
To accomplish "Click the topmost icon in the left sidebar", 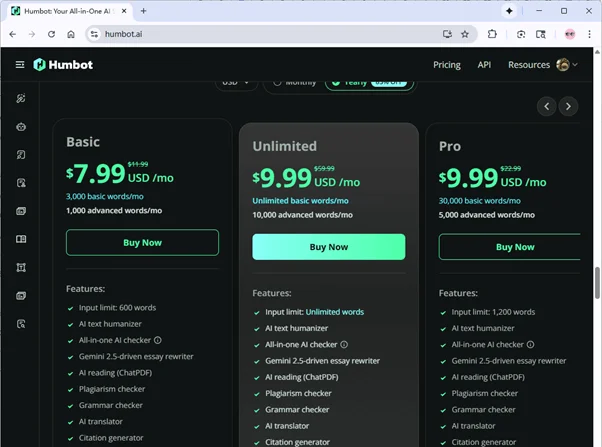I will pyautogui.click(x=21, y=99).
